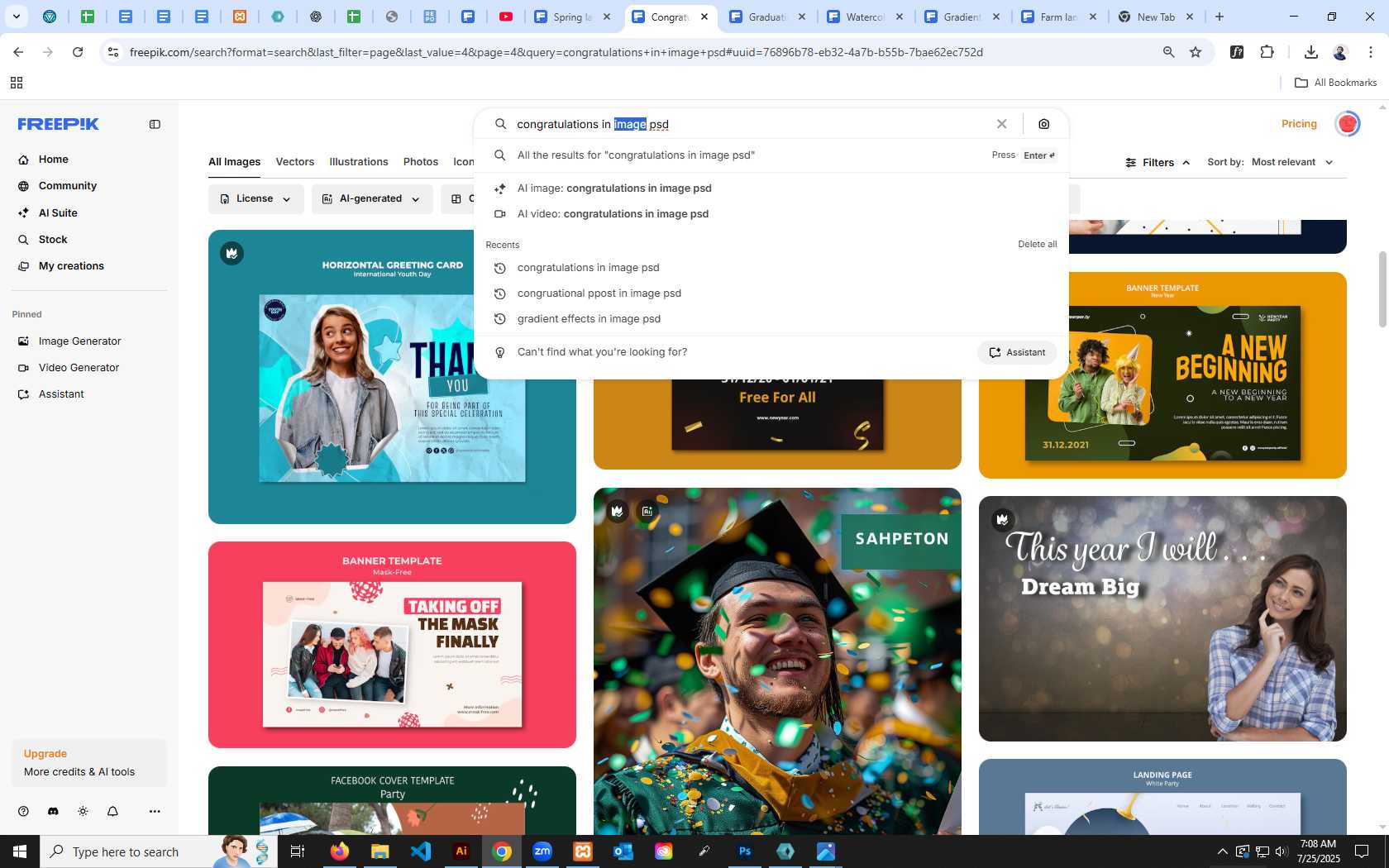Image resolution: width=1389 pixels, height=868 pixels.
Task: Open the Discord icon in the sidebar footer
Action: pyautogui.click(x=53, y=812)
